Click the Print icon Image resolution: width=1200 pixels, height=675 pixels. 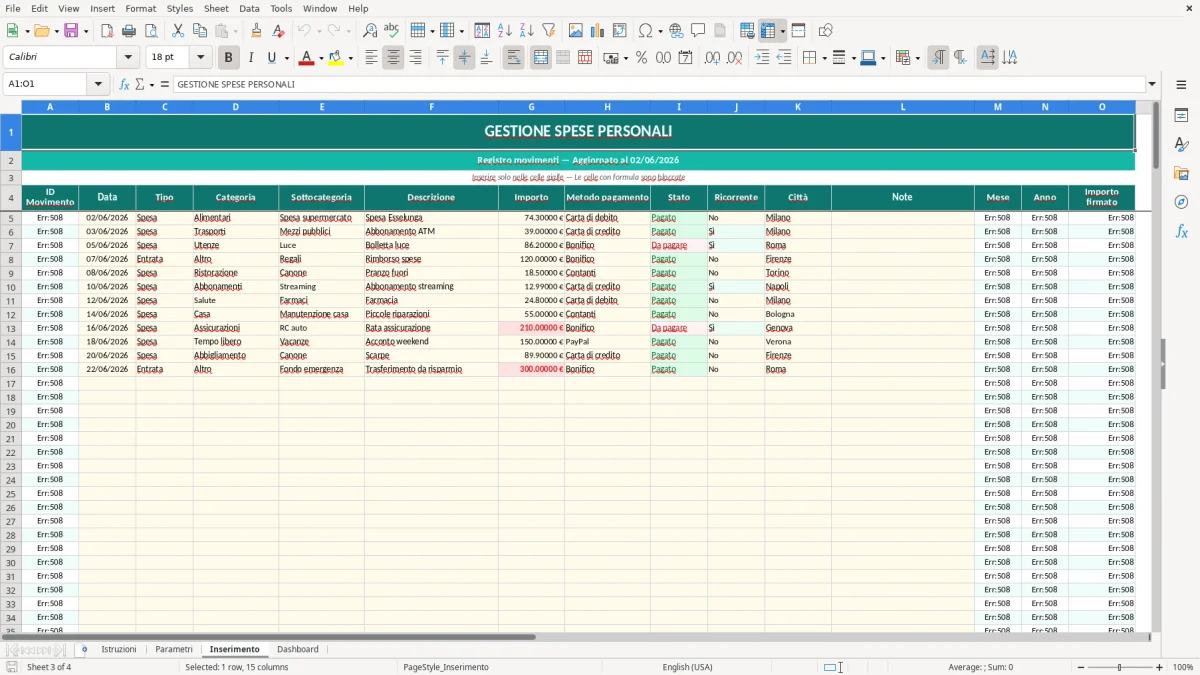click(129, 31)
